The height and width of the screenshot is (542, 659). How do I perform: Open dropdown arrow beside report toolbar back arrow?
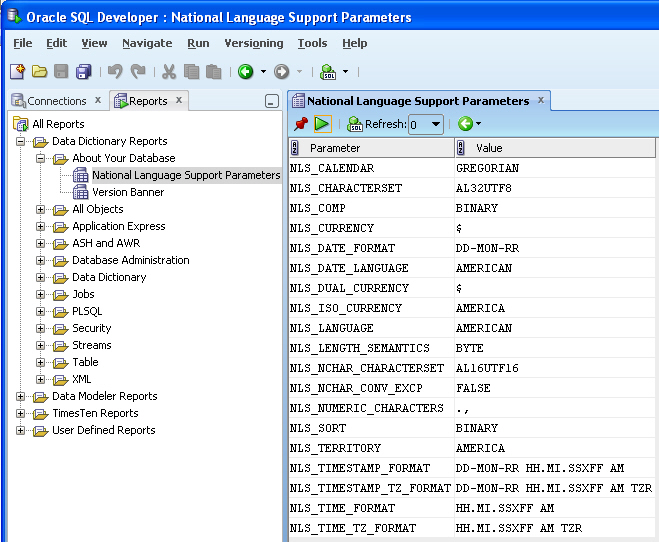(479, 124)
